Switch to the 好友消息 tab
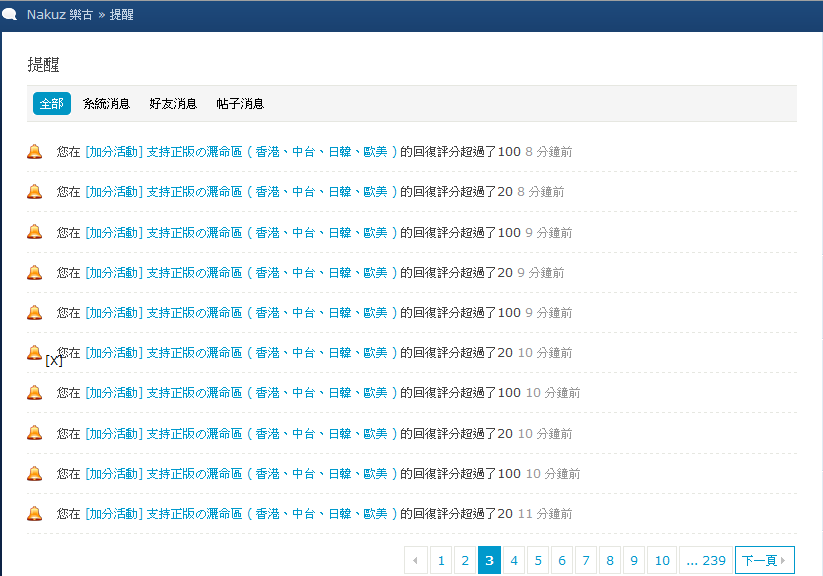 173,103
